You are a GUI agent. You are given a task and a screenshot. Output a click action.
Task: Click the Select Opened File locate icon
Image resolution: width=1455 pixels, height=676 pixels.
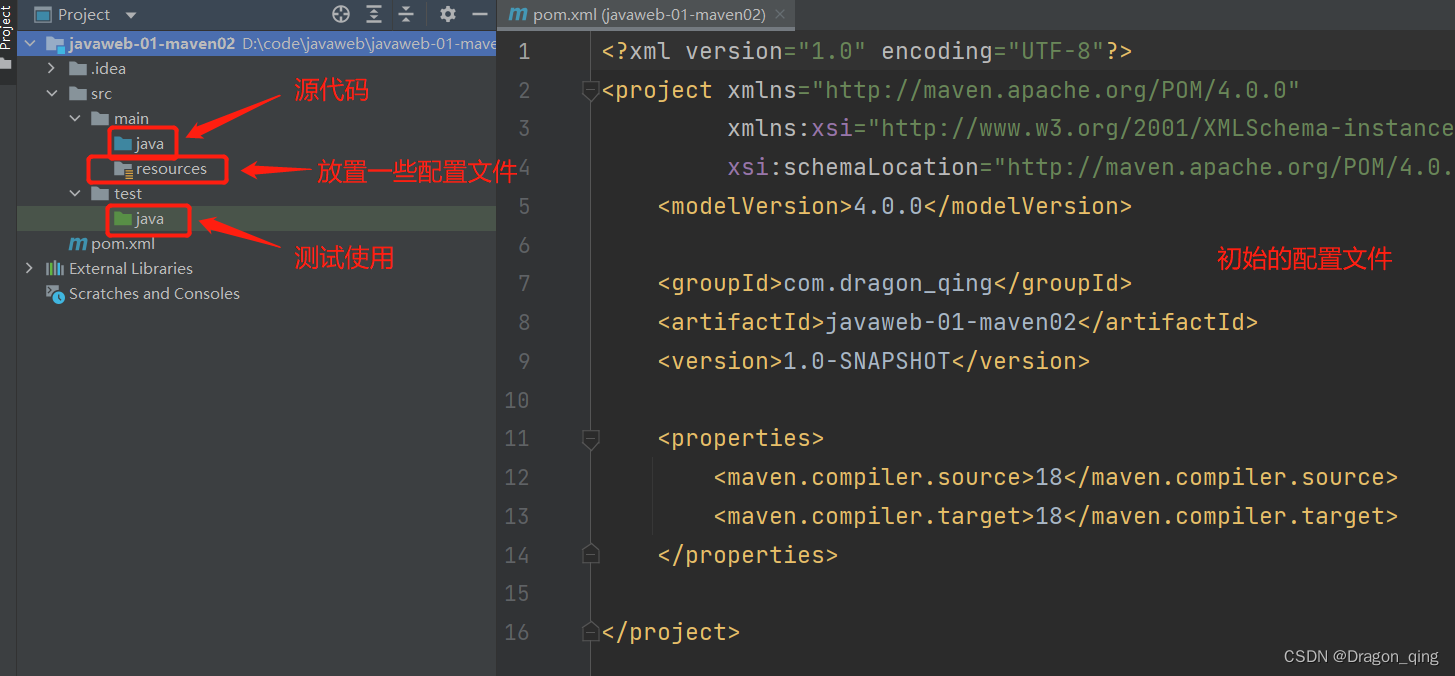(x=341, y=14)
